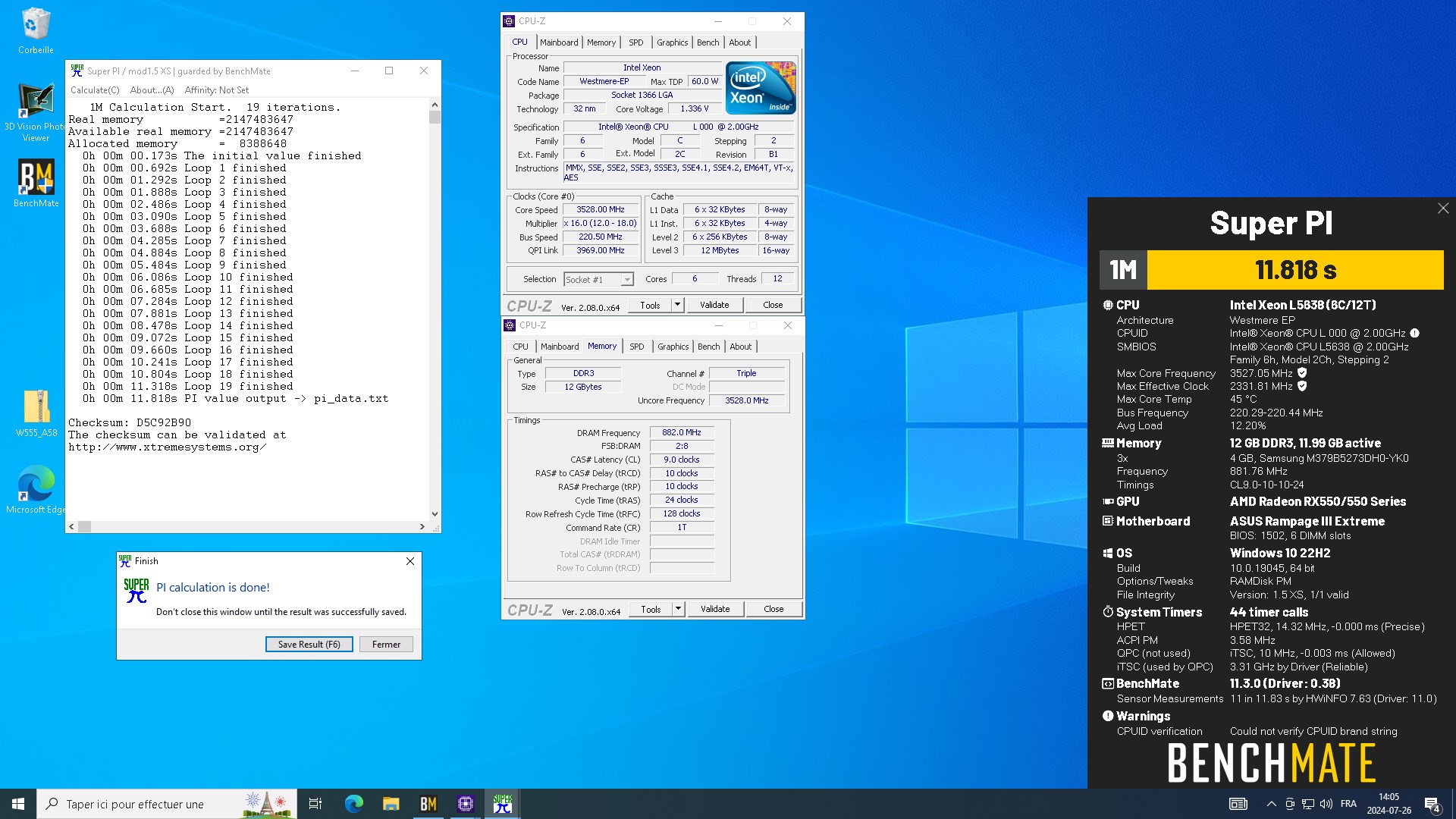Image resolution: width=1456 pixels, height=819 pixels.
Task: Click Validate in lower CPU-Z window
Action: (715, 609)
